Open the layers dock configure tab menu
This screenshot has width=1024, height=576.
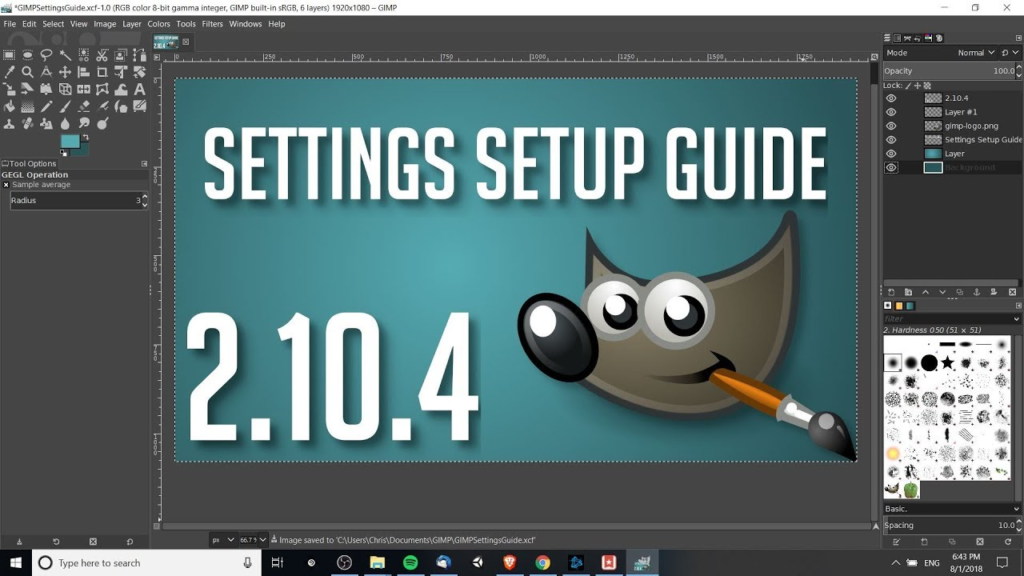[1018, 38]
